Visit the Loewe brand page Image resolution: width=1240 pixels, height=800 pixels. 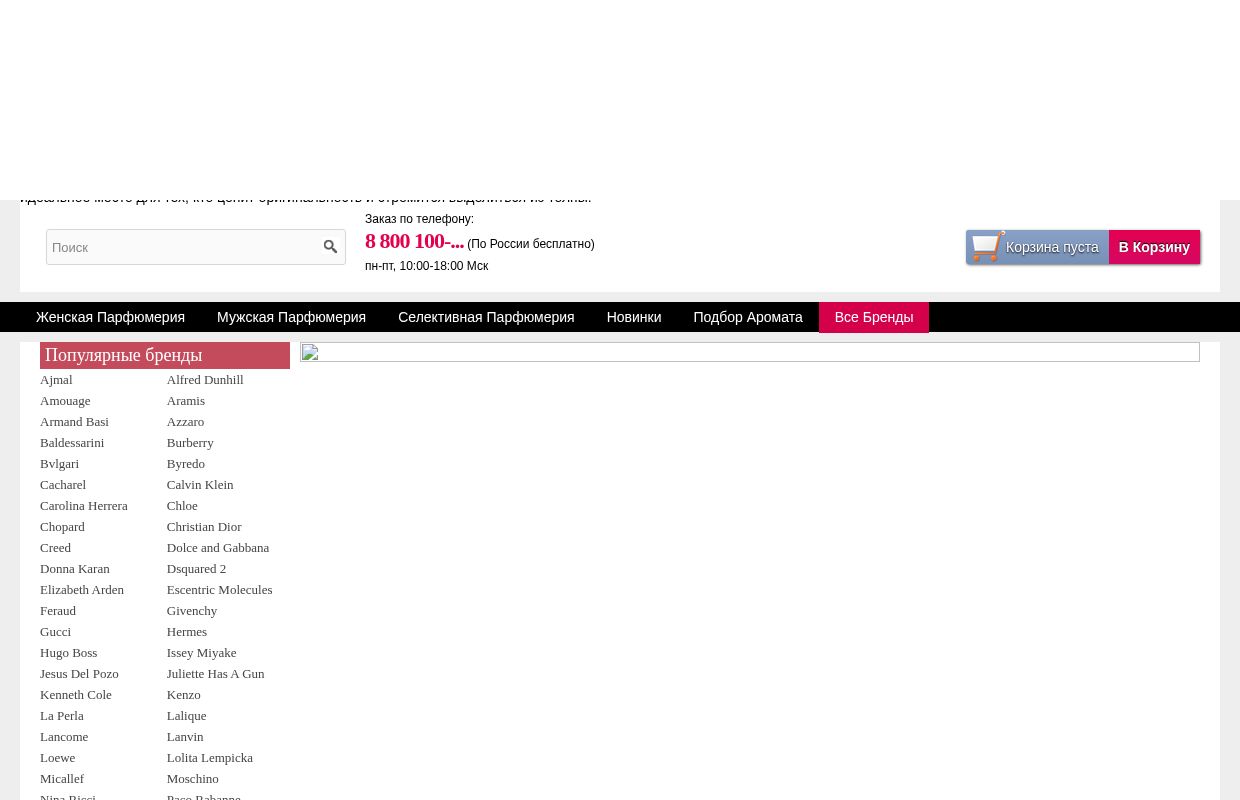pyautogui.click(x=57, y=758)
